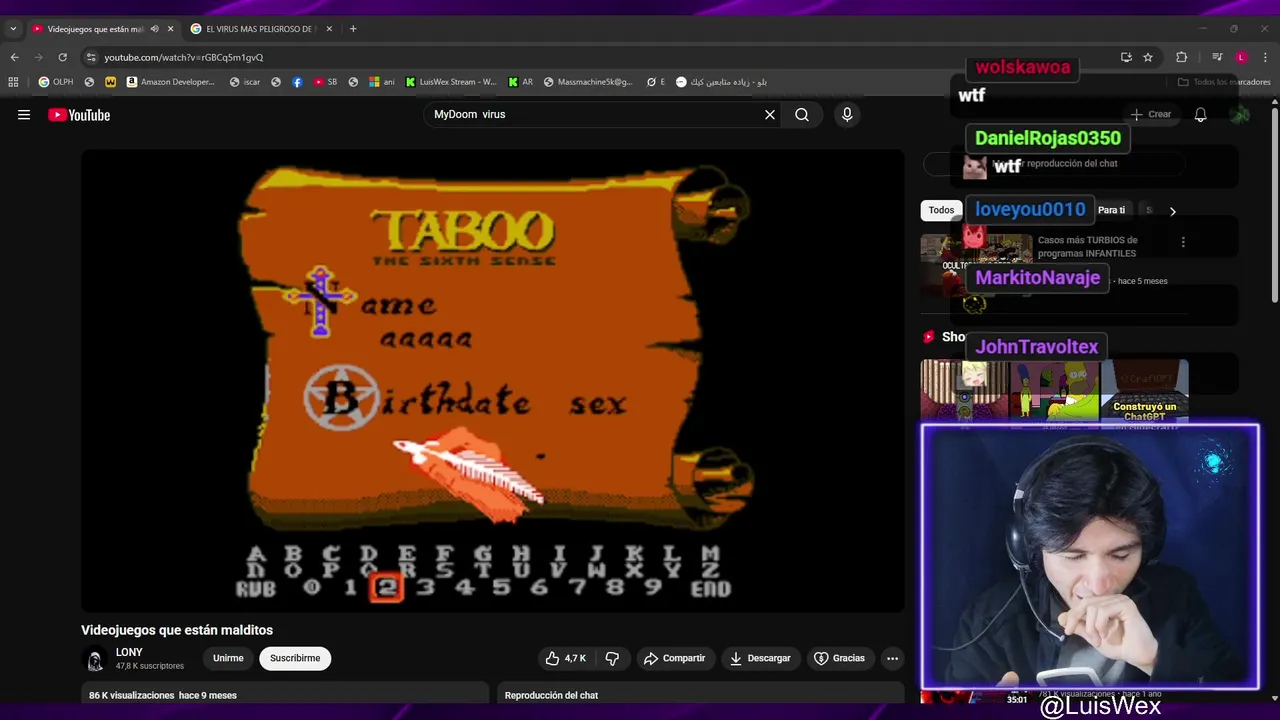
Task: Share the video with Compartir
Action: (x=674, y=658)
